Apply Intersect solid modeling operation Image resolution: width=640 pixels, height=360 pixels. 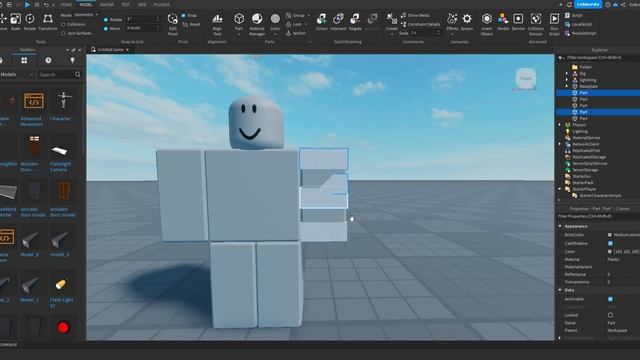338,22
